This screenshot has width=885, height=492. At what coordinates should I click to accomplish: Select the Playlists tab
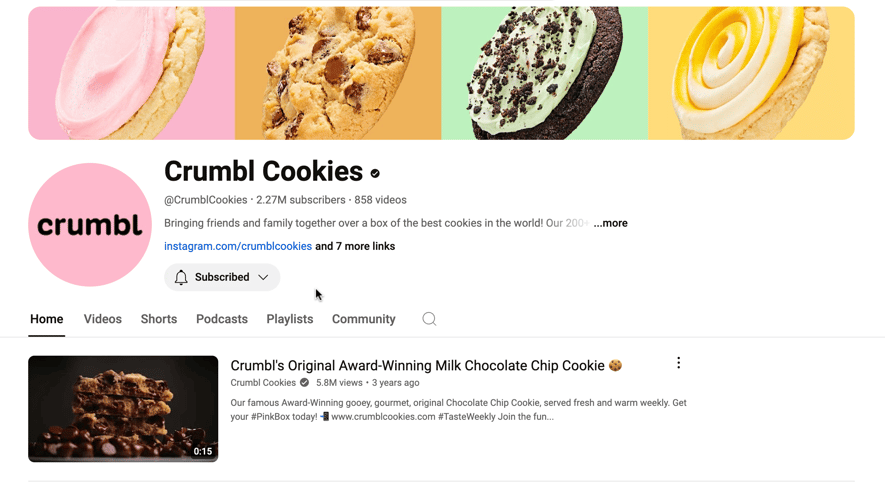(290, 319)
